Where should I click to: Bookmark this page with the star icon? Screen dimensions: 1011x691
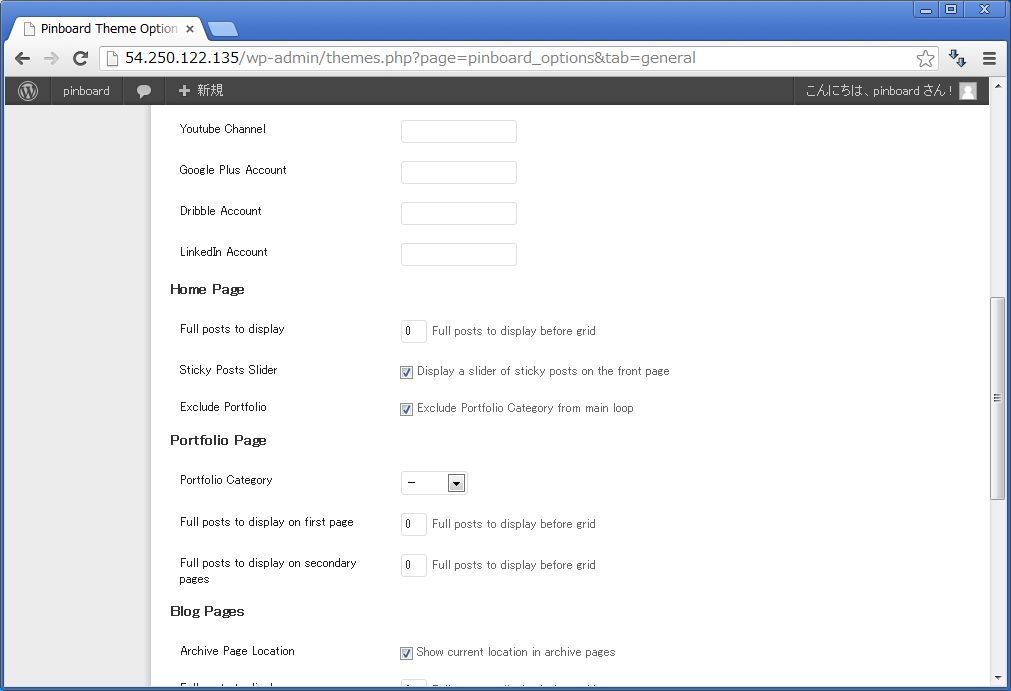coord(925,59)
